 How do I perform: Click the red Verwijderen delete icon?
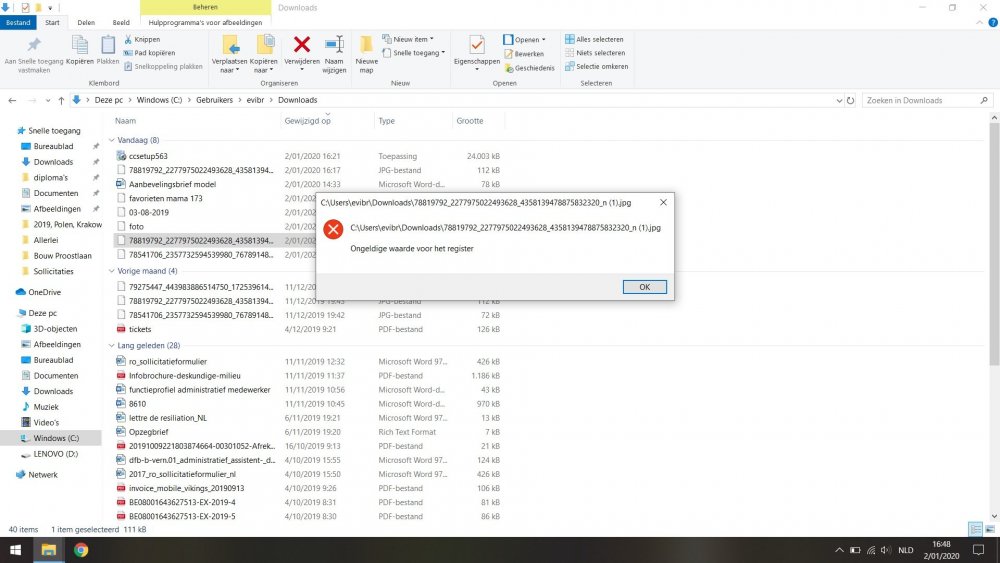(x=302, y=45)
